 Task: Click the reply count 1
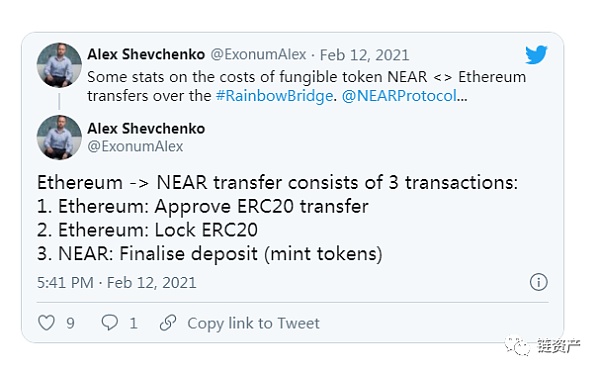pyautogui.click(x=133, y=323)
